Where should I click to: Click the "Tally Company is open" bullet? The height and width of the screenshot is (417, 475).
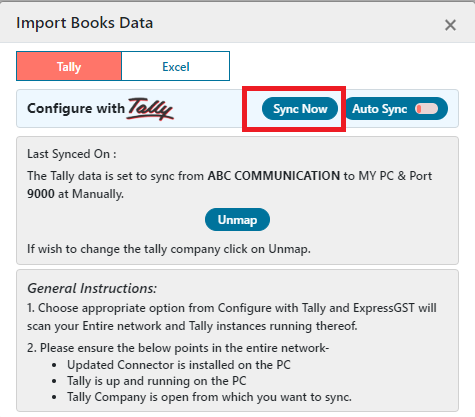[x=209, y=397]
